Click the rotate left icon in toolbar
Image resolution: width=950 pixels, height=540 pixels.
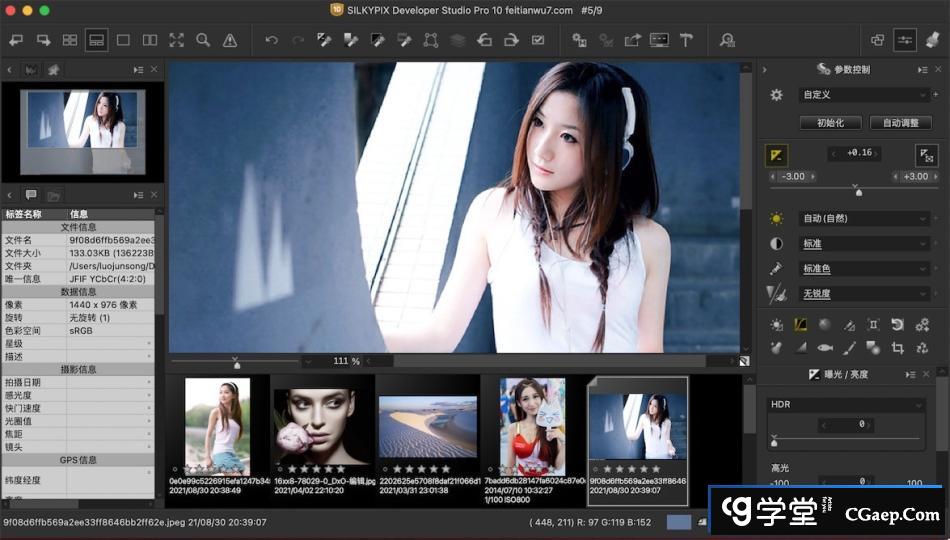pyautogui.click(x=484, y=40)
